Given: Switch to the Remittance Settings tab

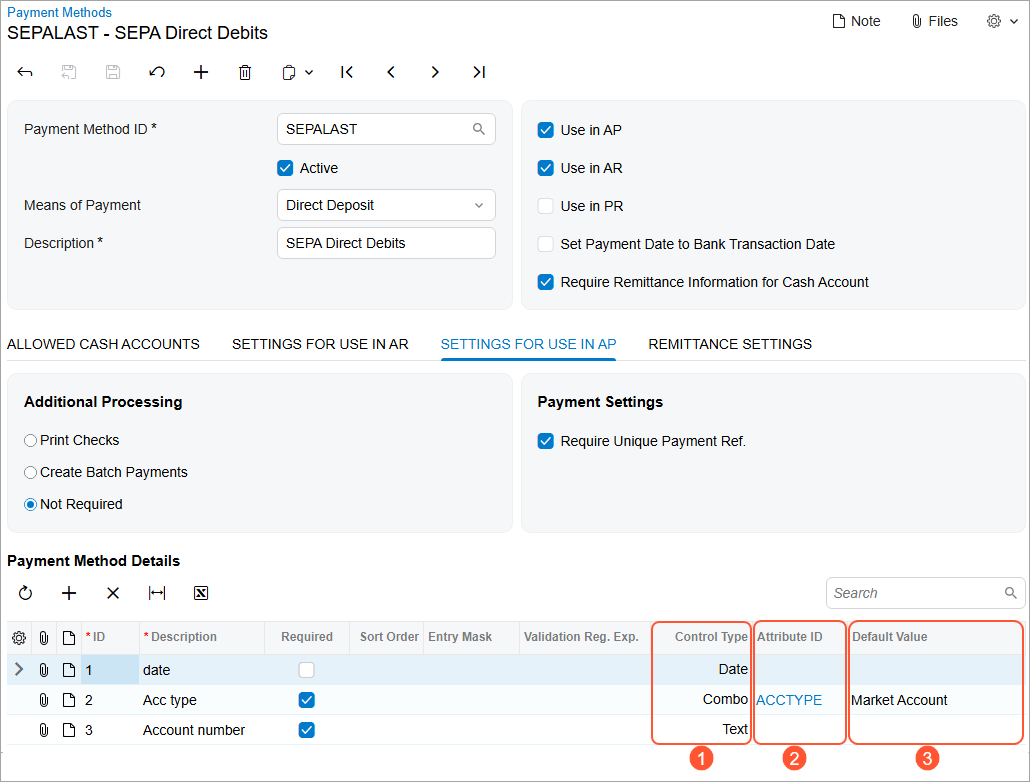Looking at the screenshot, I should (730, 344).
